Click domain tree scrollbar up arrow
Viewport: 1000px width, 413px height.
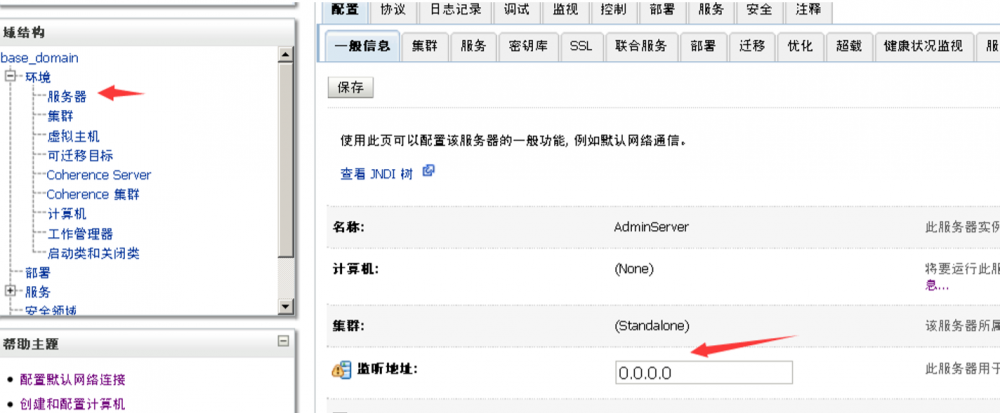click(286, 55)
